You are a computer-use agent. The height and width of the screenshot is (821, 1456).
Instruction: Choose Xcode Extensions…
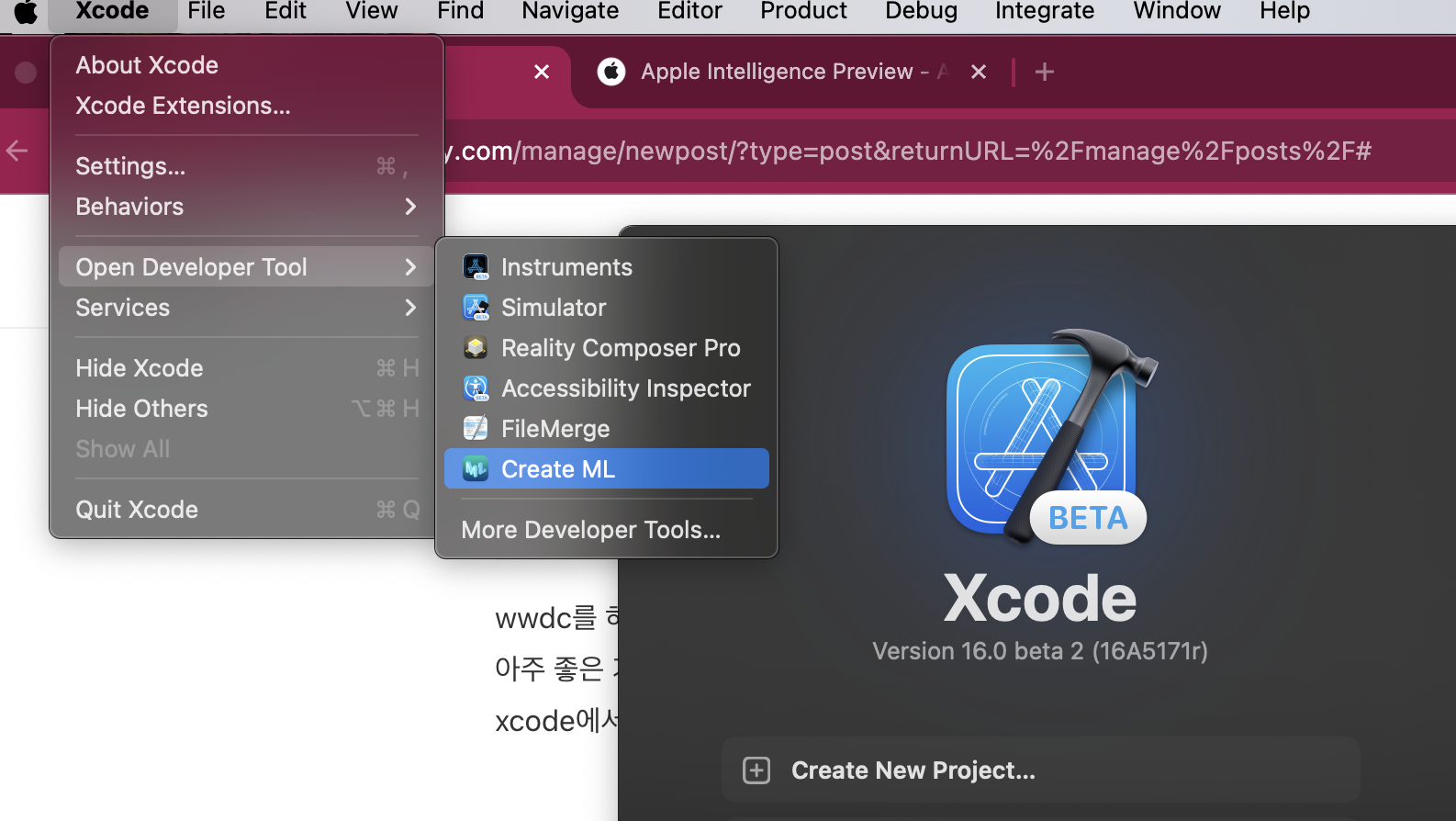pyautogui.click(x=247, y=106)
